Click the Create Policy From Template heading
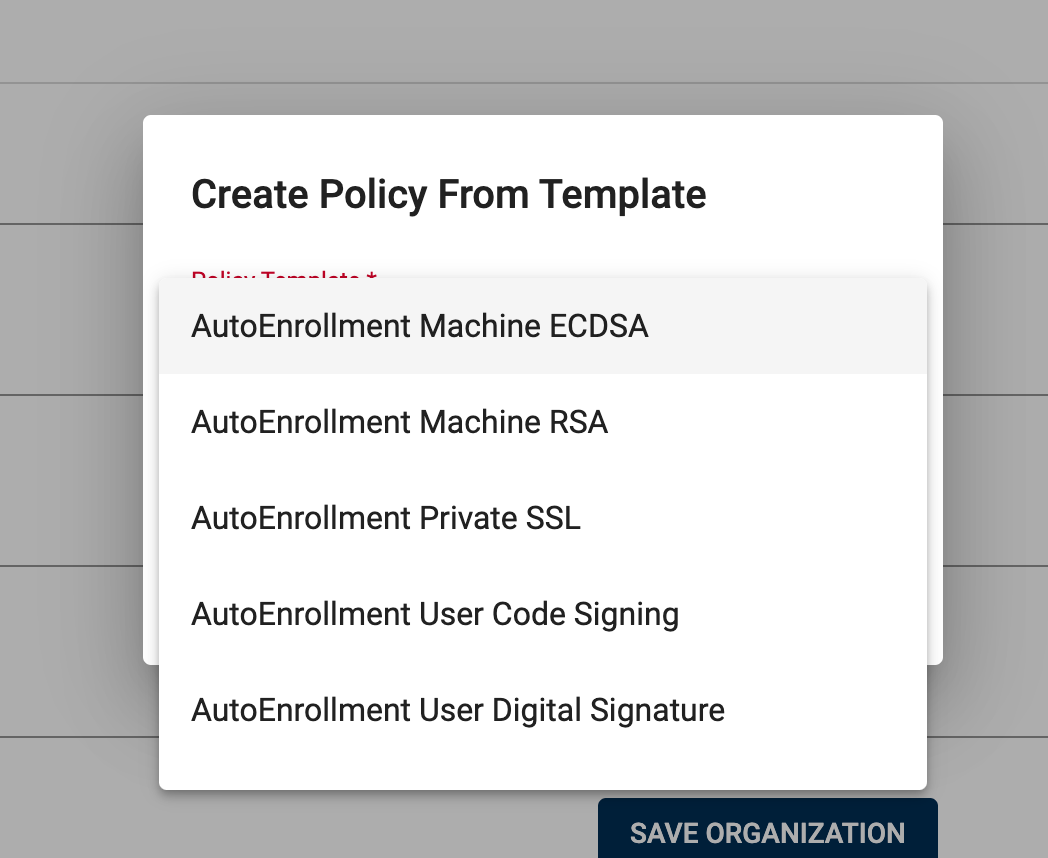This screenshot has height=858, width=1048. point(448,194)
